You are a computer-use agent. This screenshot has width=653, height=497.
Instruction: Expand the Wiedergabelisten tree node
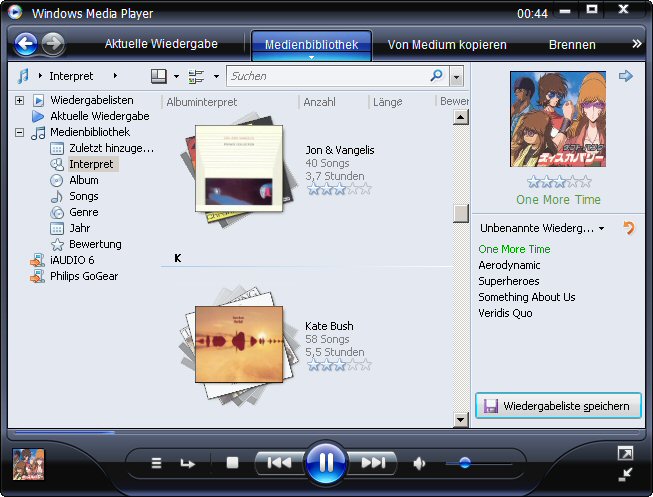(19, 100)
